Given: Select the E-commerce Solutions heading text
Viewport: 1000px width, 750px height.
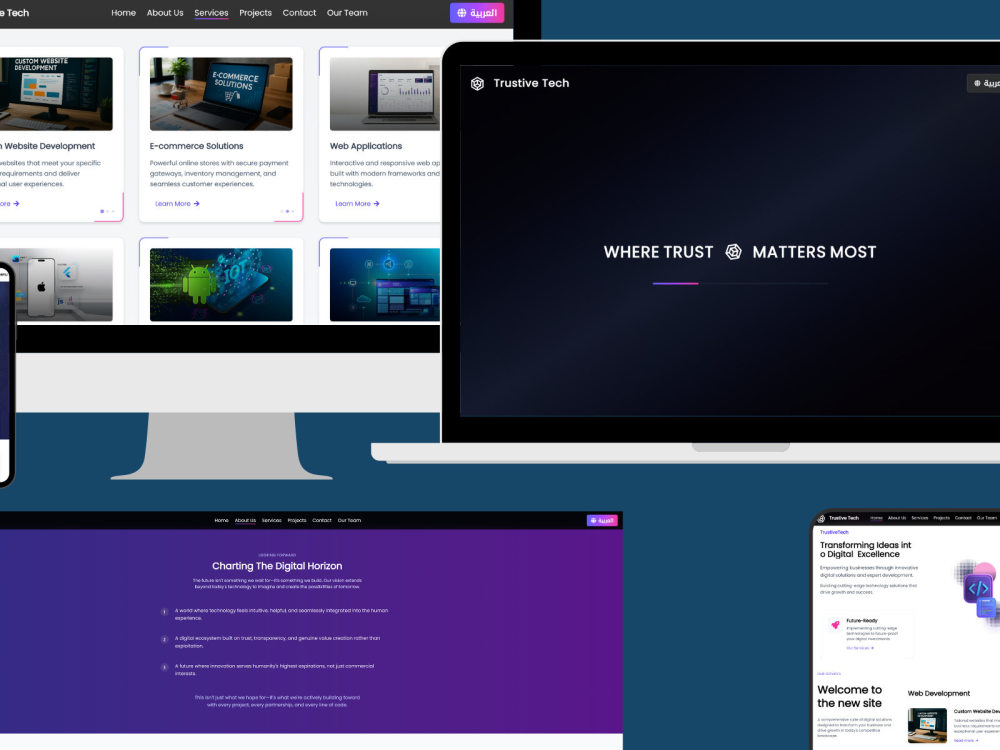Looking at the screenshot, I should 196,146.
